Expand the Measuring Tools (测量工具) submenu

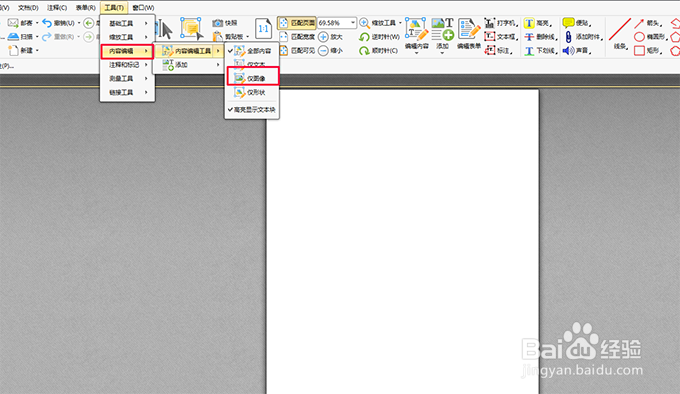click(x=127, y=78)
